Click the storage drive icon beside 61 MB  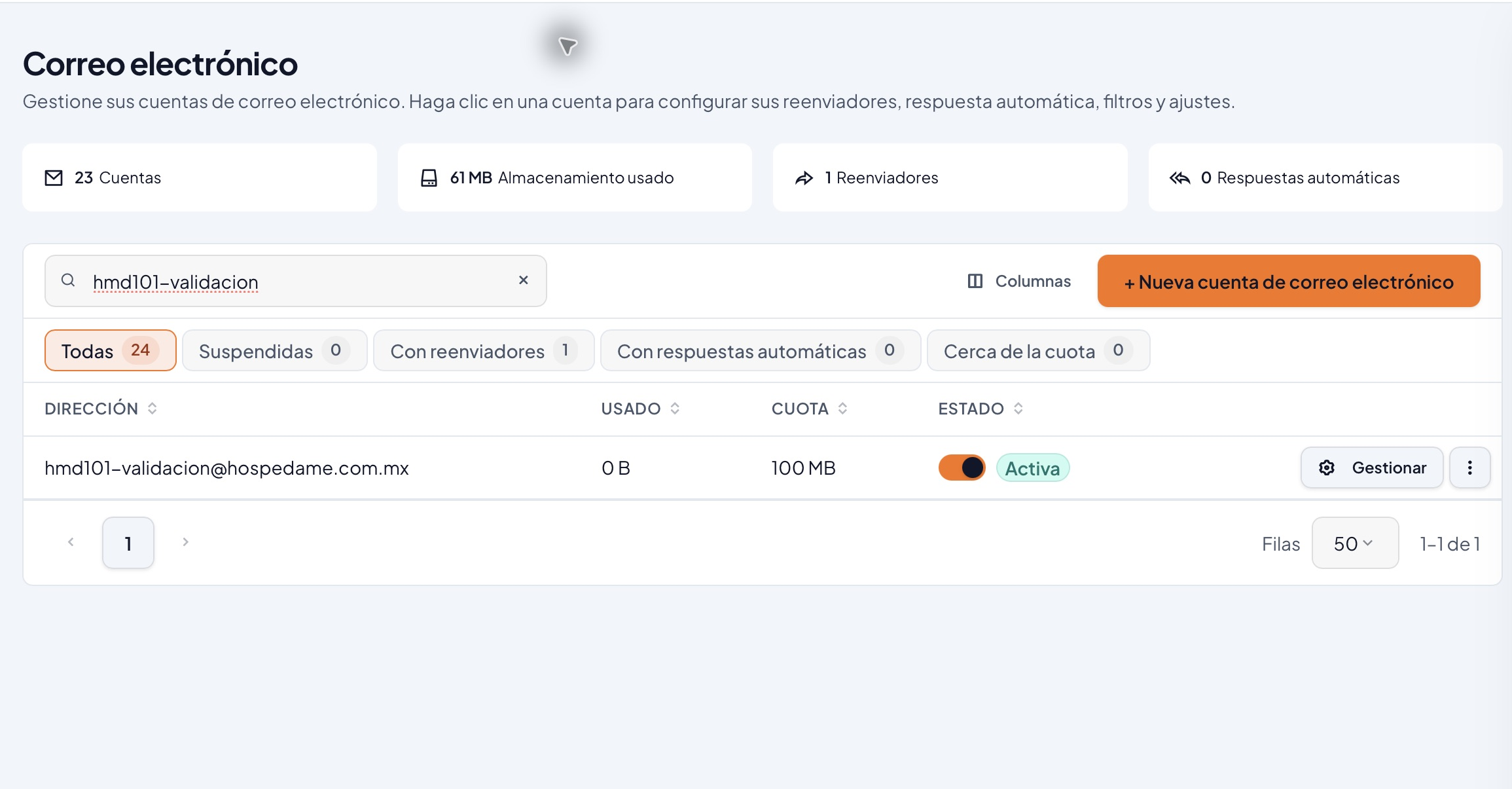(x=429, y=178)
